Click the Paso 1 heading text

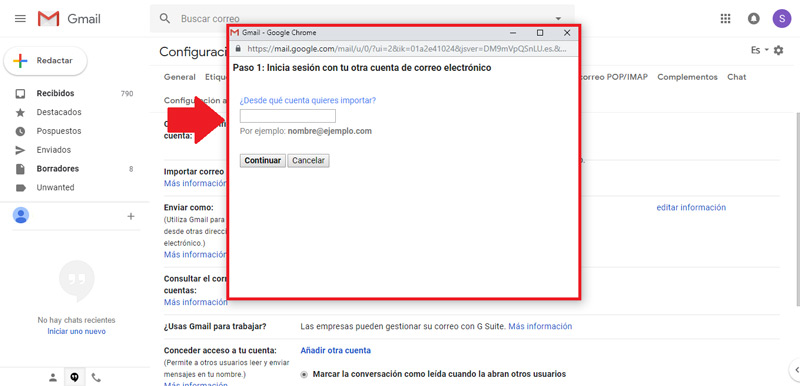click(362, 67)
